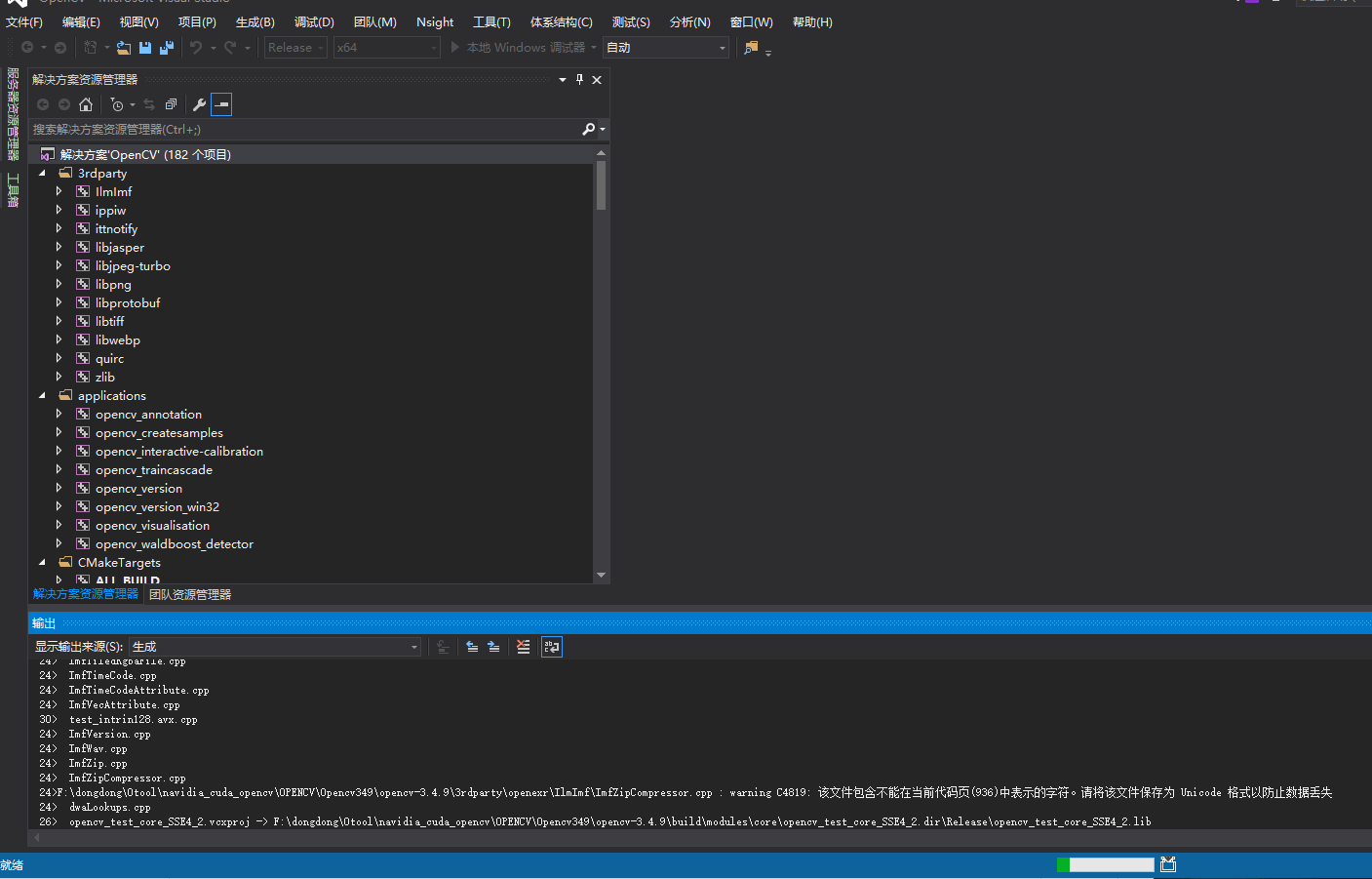
Task: Open the Release configuration dropdown
Action: (x=295, y=47)
